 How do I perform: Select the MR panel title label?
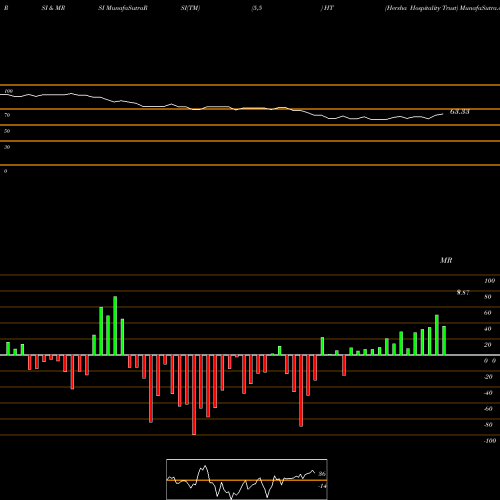coord(446,260)
